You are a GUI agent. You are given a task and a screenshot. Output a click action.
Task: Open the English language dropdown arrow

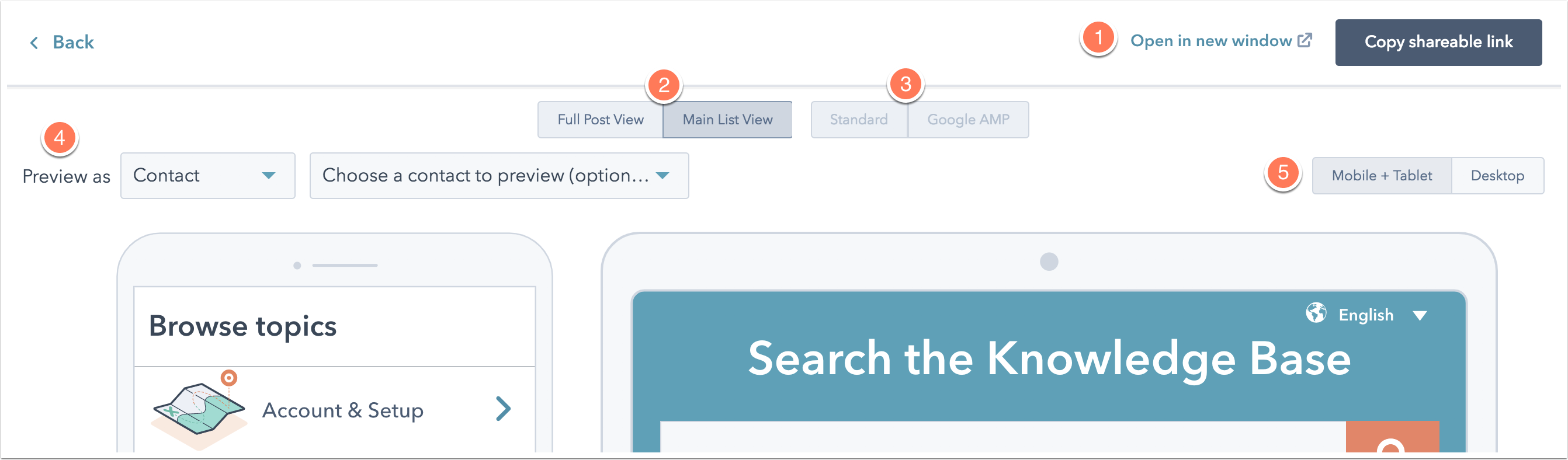point(1420,315)
